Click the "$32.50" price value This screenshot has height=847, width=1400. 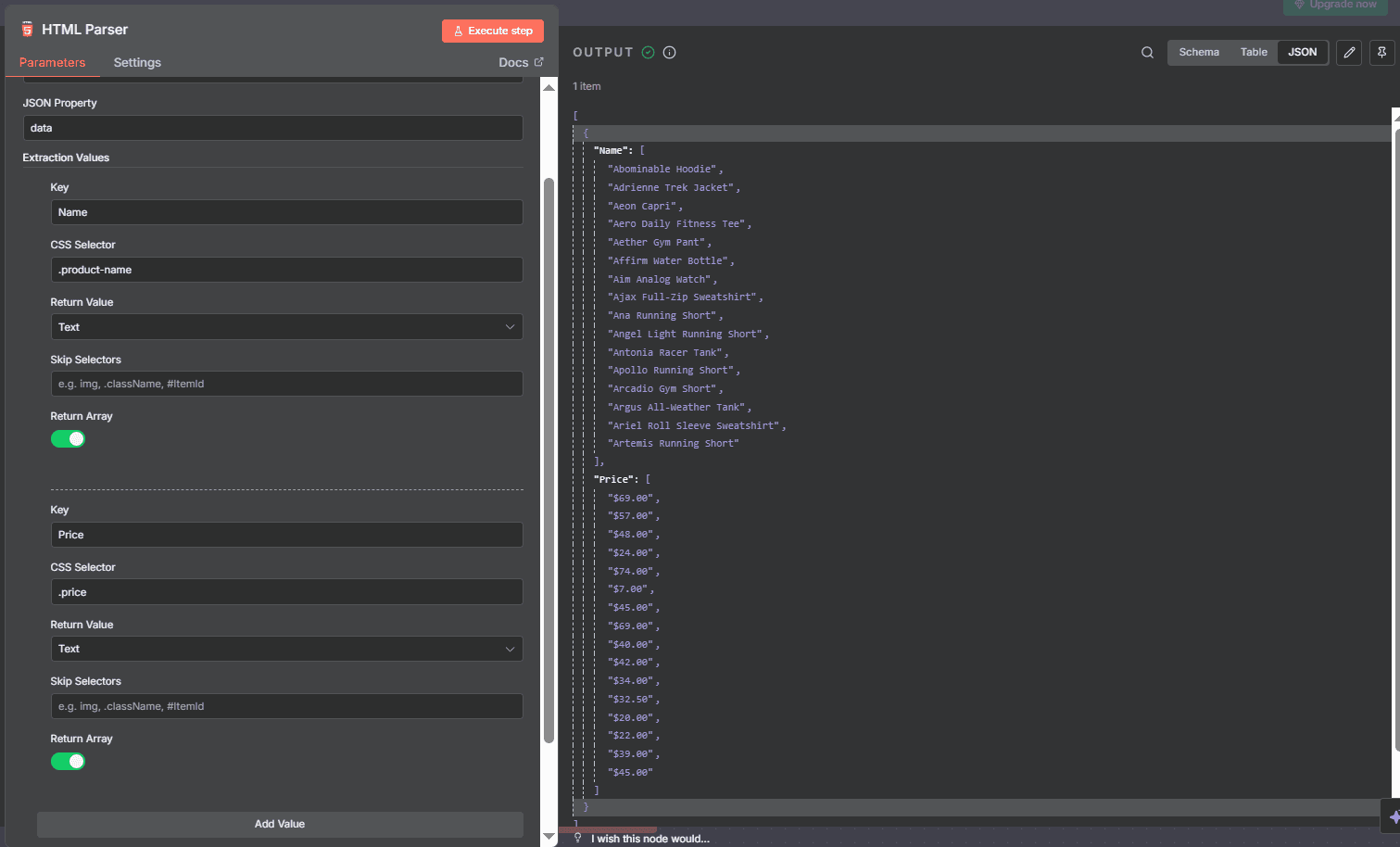(630, 699)
